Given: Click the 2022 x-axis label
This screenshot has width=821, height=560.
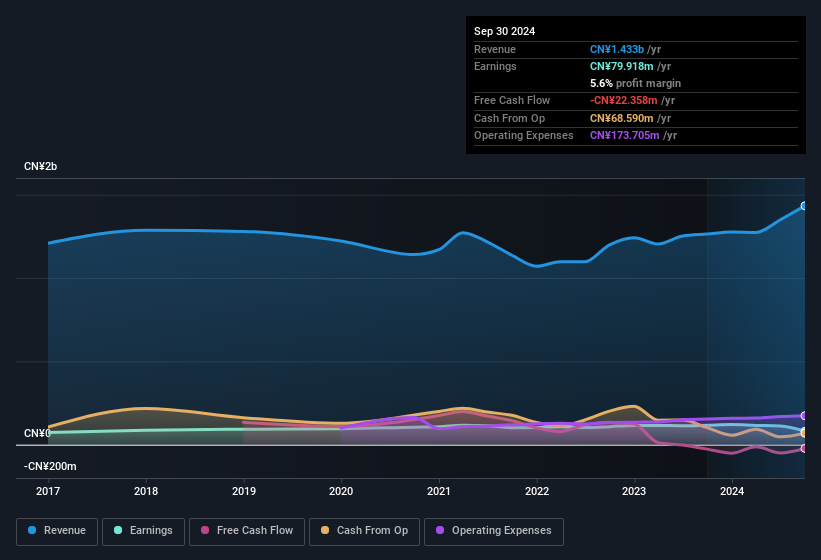Looking at the screenshot, I should coord(537,491).
